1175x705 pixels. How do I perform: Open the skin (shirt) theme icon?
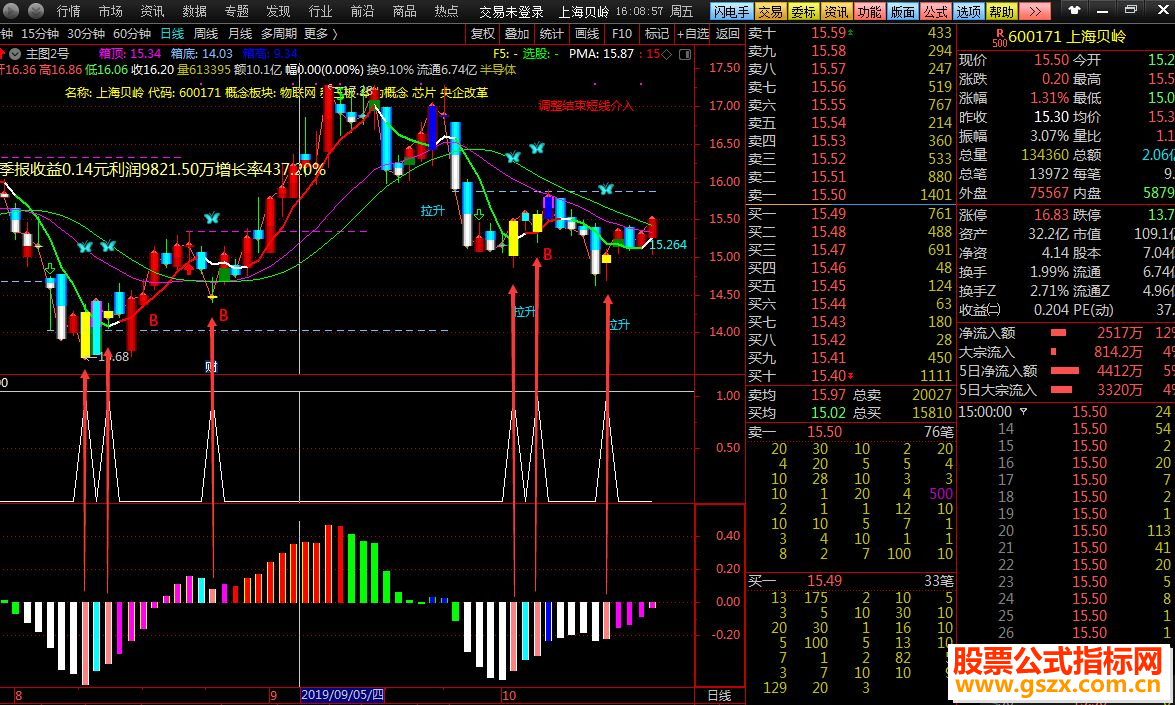(1074, 10)
